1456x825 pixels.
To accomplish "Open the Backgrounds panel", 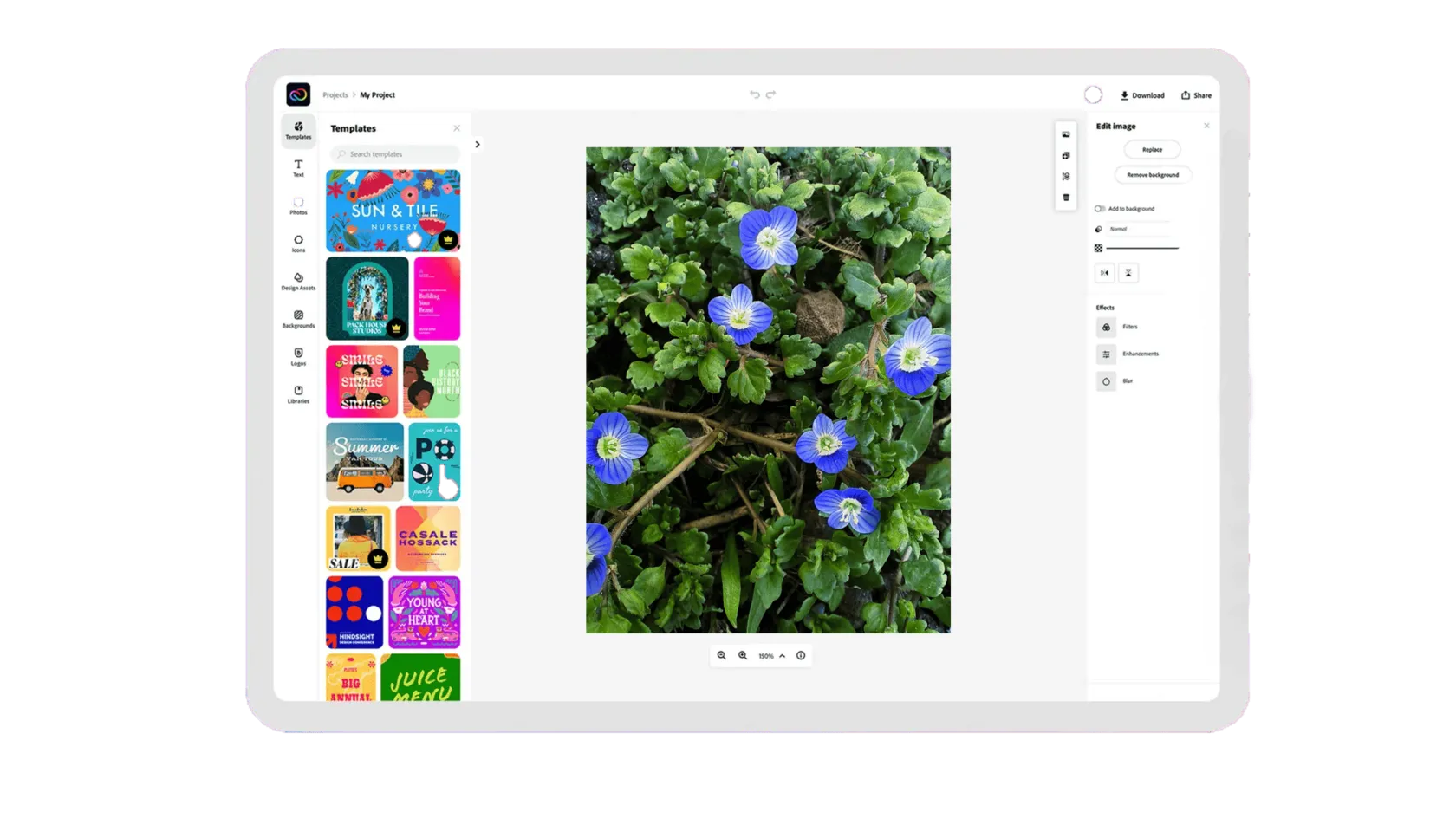I will tap(298, 319).
